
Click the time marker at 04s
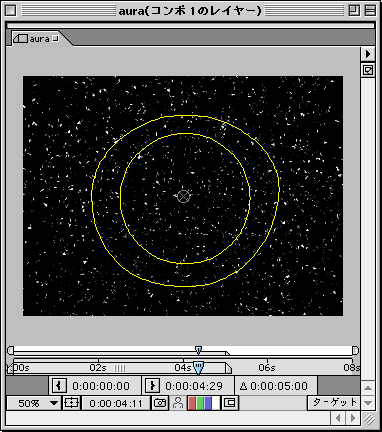tap(183, 368)
